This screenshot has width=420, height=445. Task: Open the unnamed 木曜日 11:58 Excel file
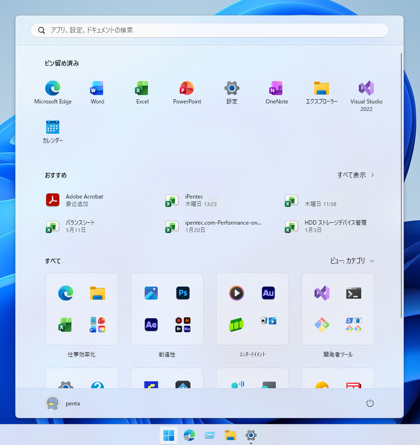[311, 201]
